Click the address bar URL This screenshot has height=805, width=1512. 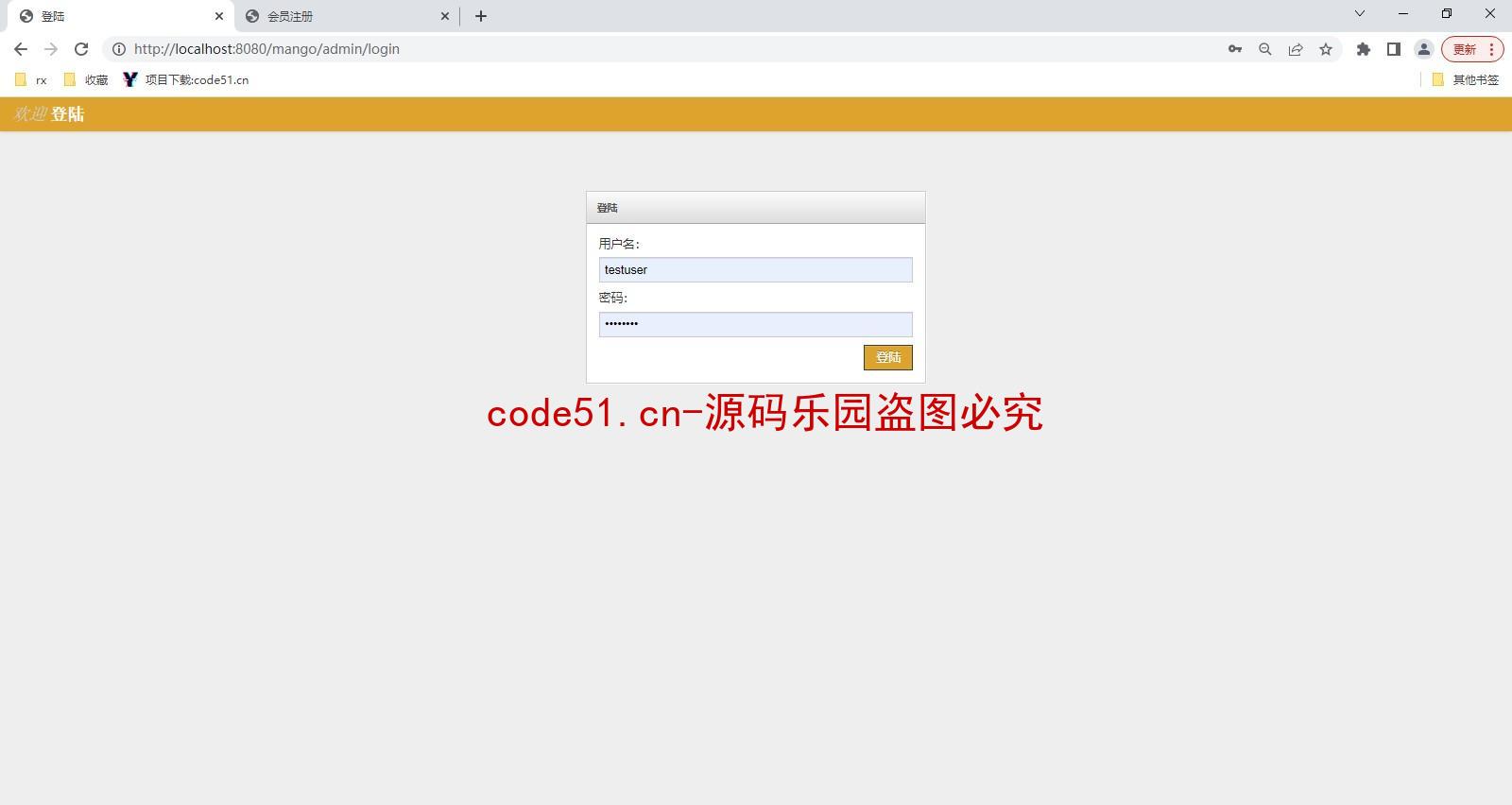[x=266, y=49]
